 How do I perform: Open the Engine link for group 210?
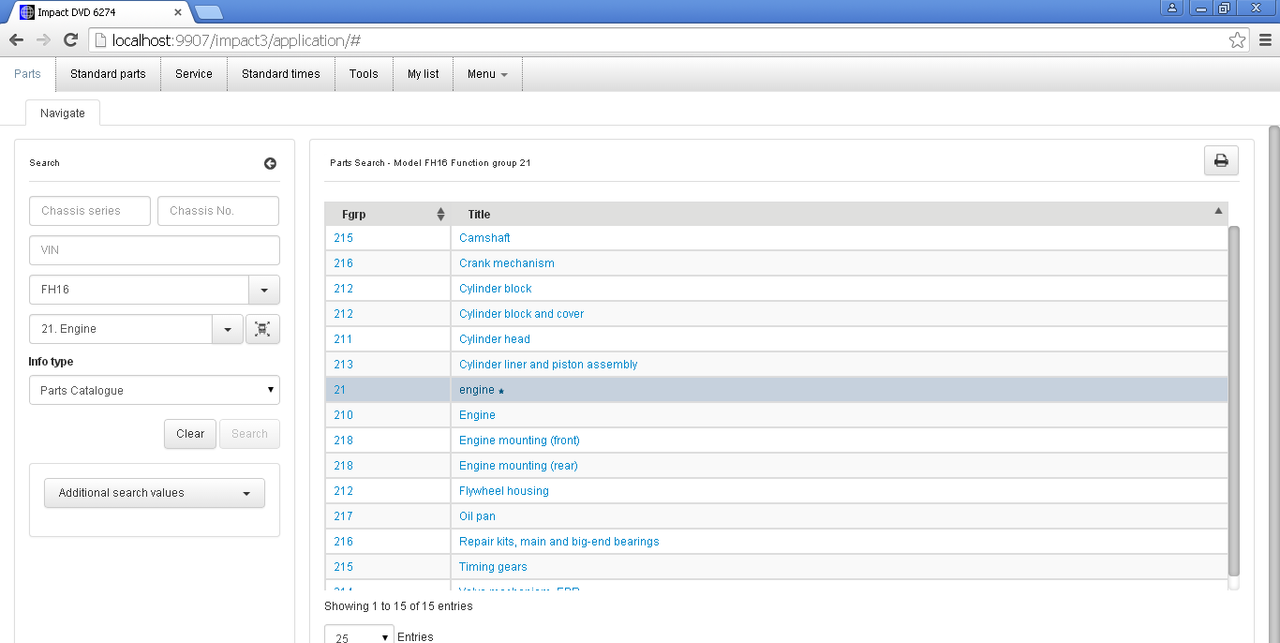pos(477,415)
